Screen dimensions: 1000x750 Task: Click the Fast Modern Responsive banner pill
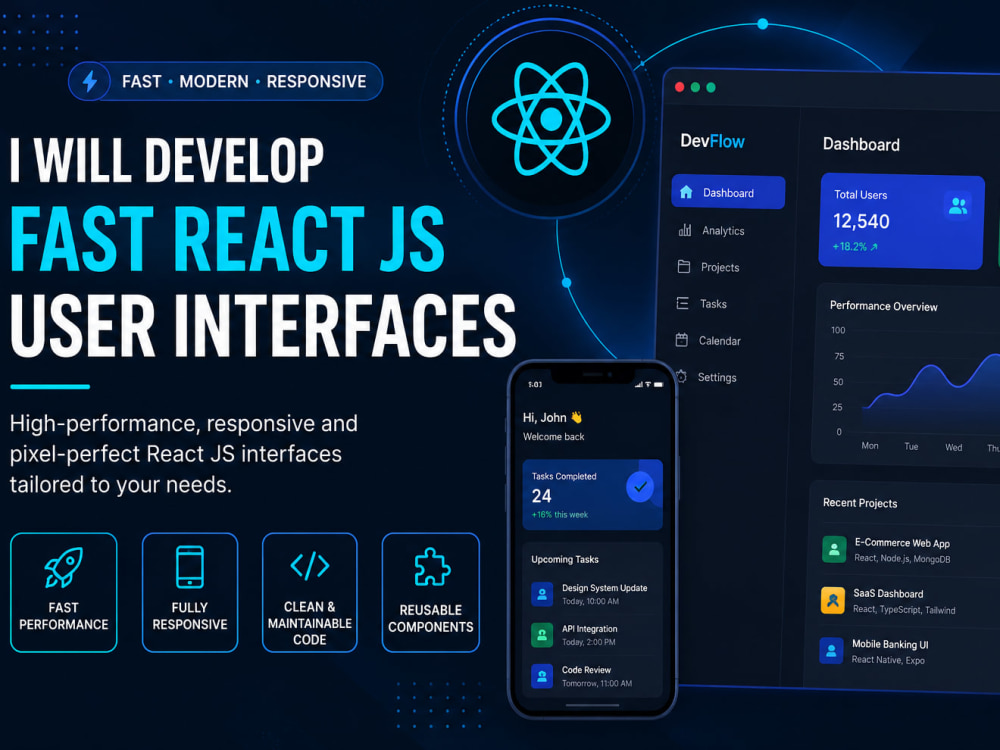[x=225, y=81]
